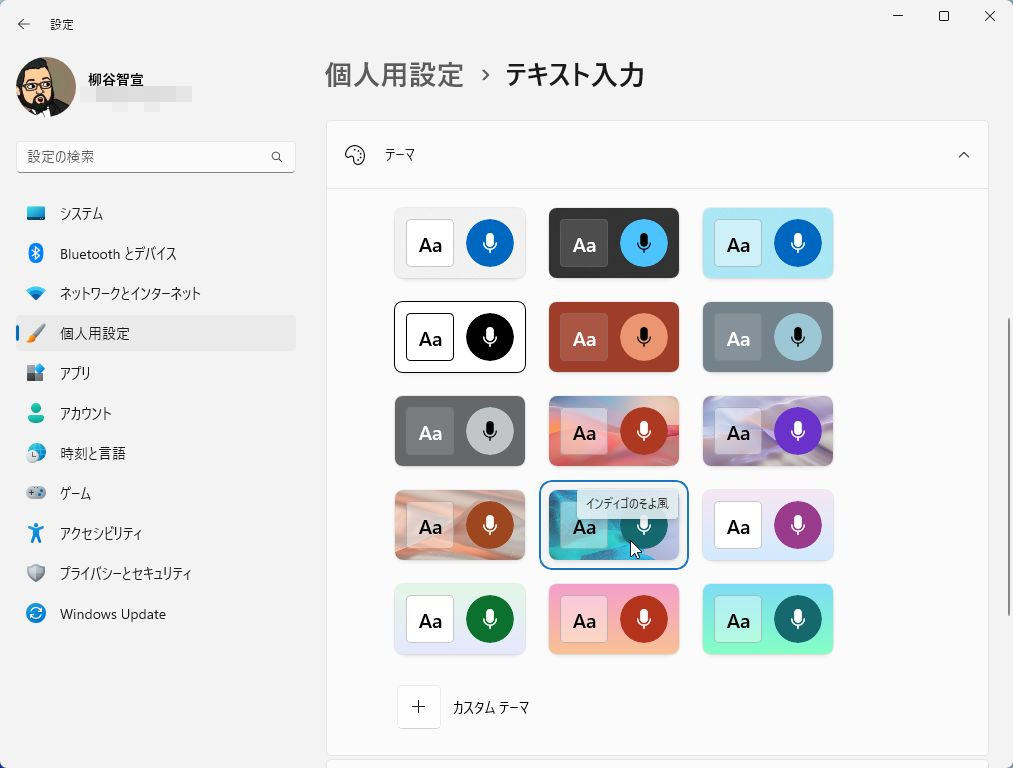The height and width of the screenshot is (768, 1013).
Task: Click the プライバシーとセキュリティ shield icon
Action: tap(36, 573)
